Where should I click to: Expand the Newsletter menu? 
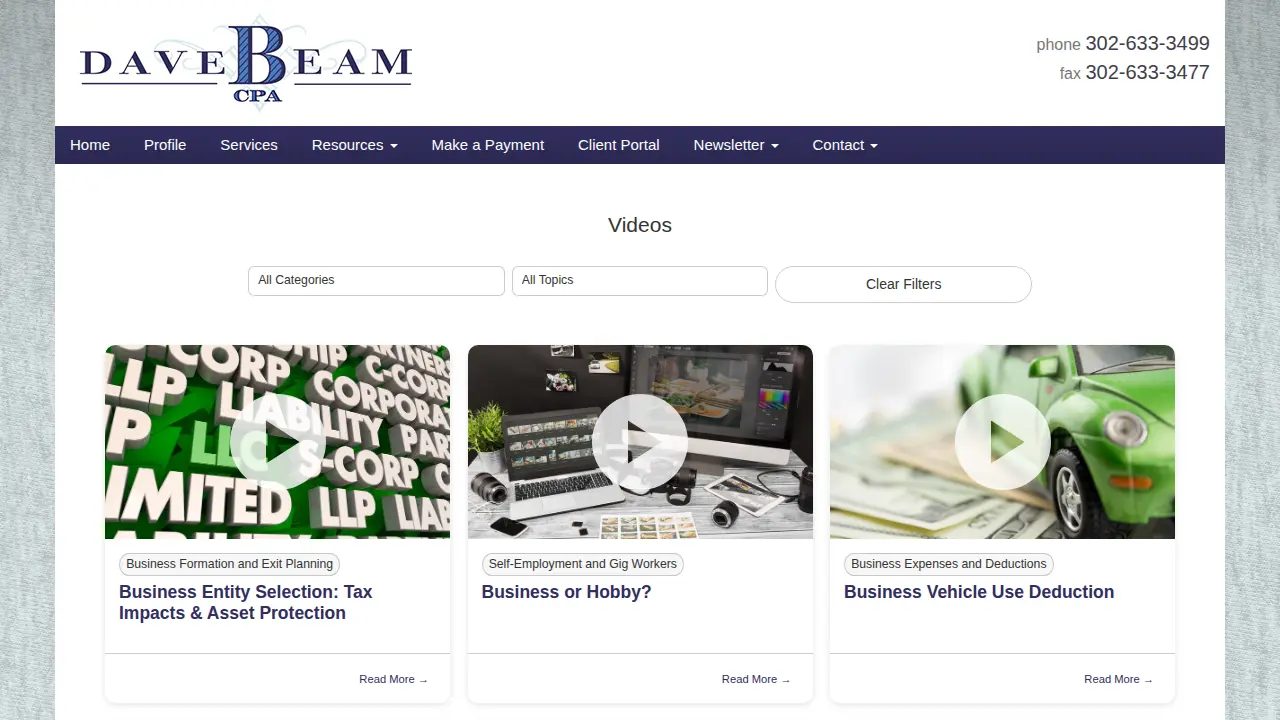pos(736,145)
